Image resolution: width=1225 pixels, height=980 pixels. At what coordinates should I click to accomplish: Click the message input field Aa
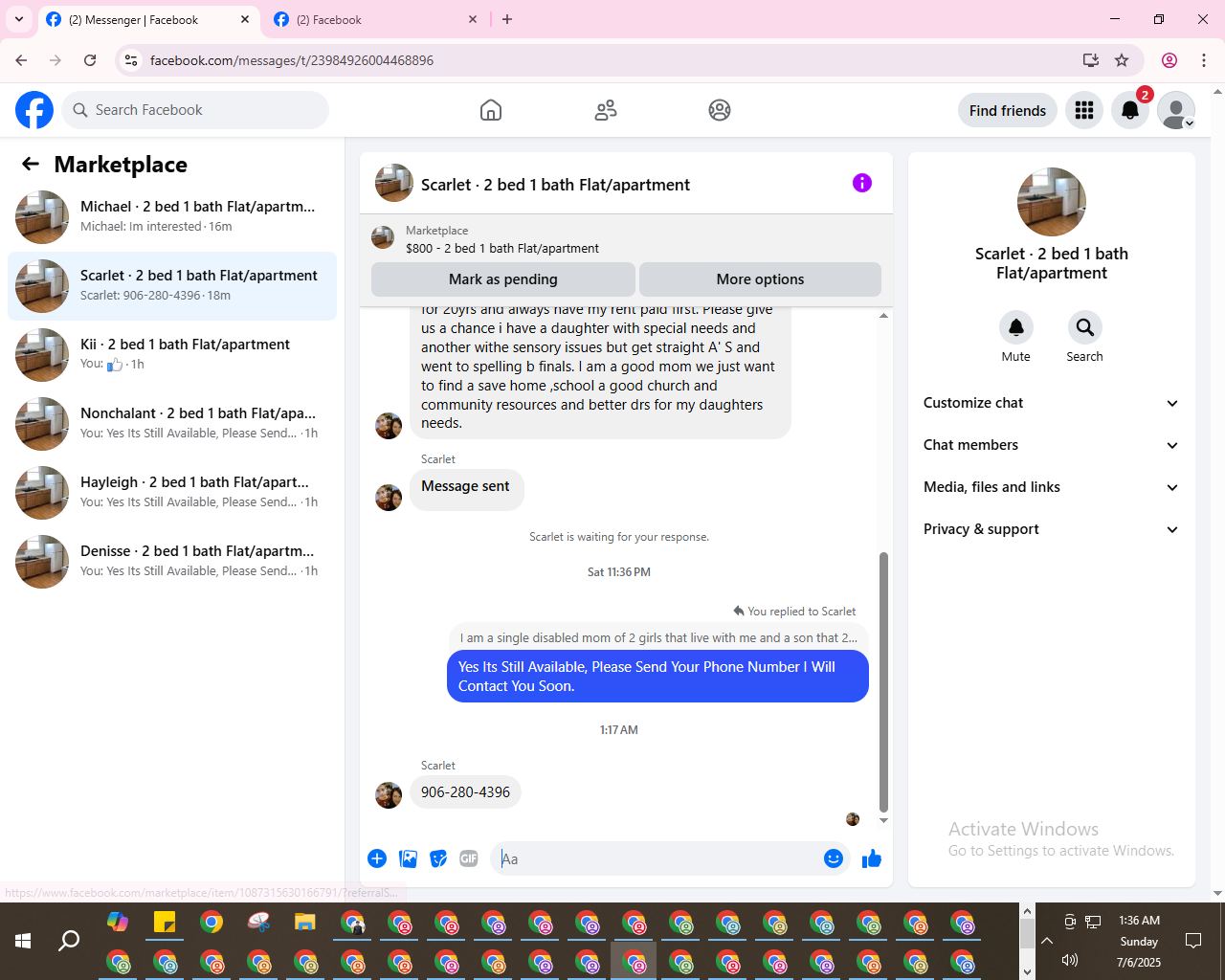[657, 858]
